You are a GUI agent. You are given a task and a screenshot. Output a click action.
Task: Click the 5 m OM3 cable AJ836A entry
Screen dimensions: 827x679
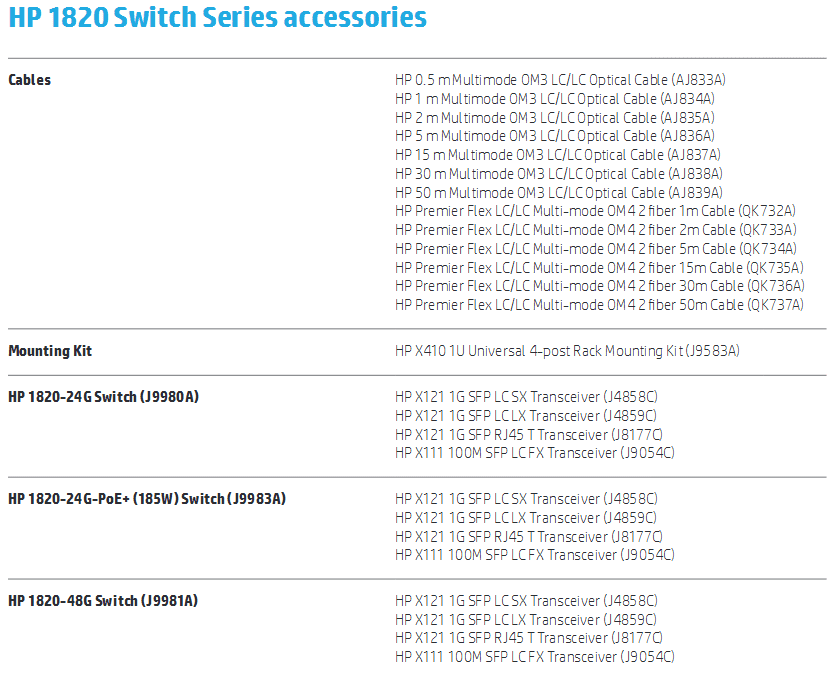tap(555, 136)
